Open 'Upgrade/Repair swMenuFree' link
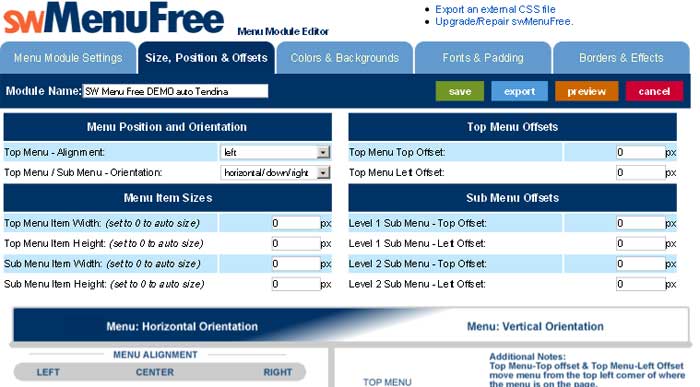The width and height of the screenshot is (700, 387). coord(504,21)
